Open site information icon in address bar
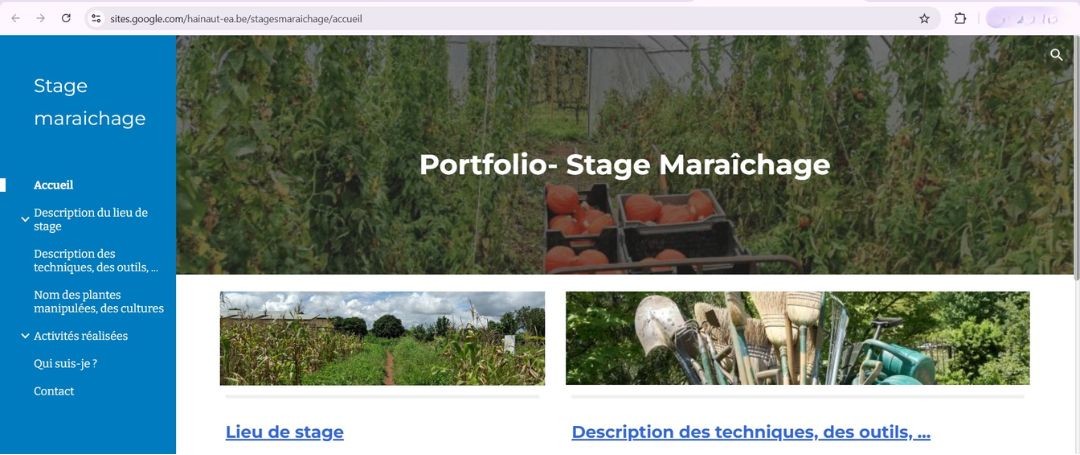1080x455 pixels. (96, 19)
